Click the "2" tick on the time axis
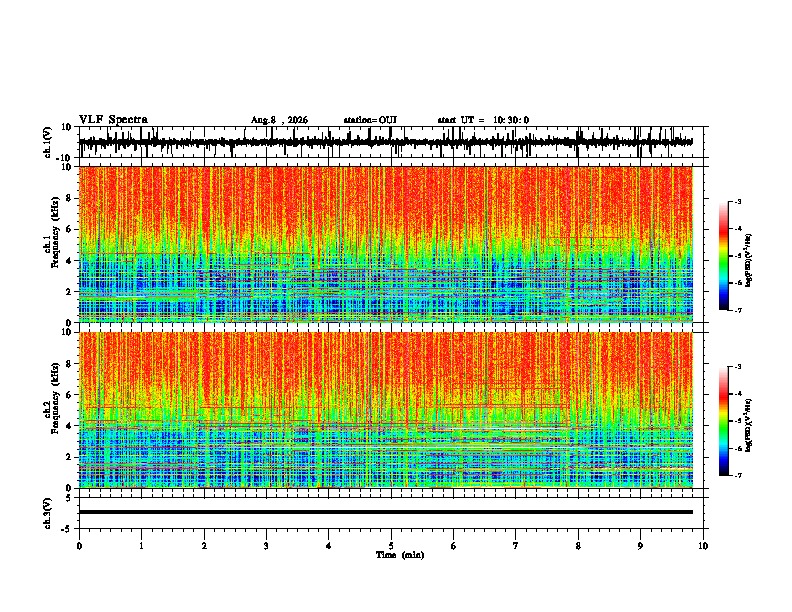Viewport: 792px width, 612px height. [x=204, y=546]
